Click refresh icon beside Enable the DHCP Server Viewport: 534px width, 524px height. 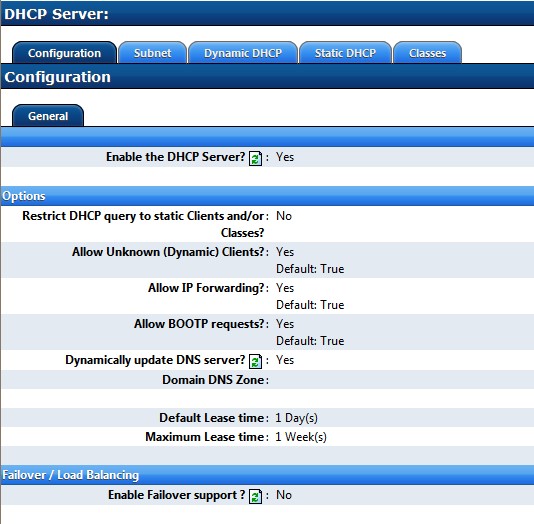coord(255,158)
